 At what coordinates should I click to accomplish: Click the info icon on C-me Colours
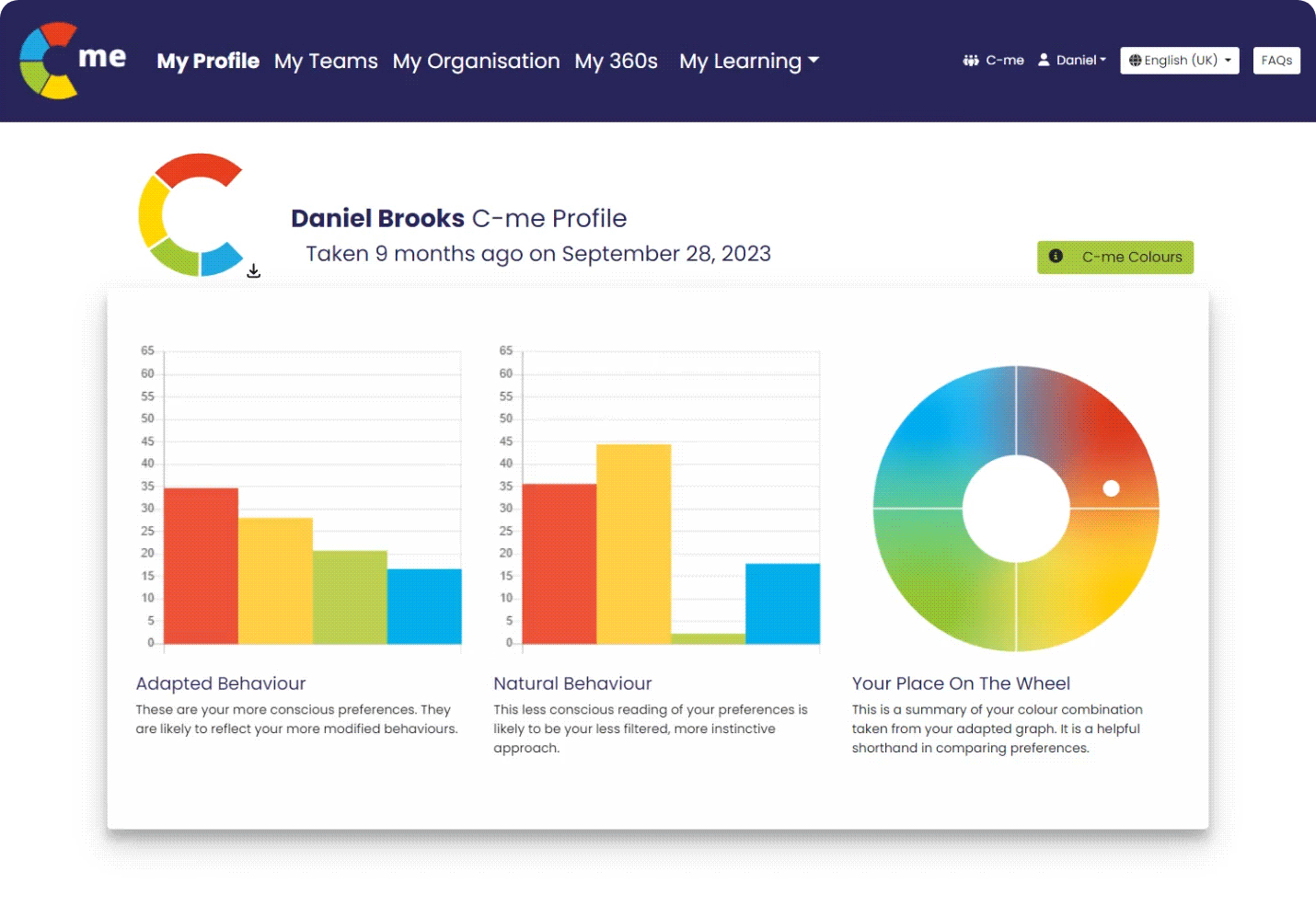click(1056, 257)
